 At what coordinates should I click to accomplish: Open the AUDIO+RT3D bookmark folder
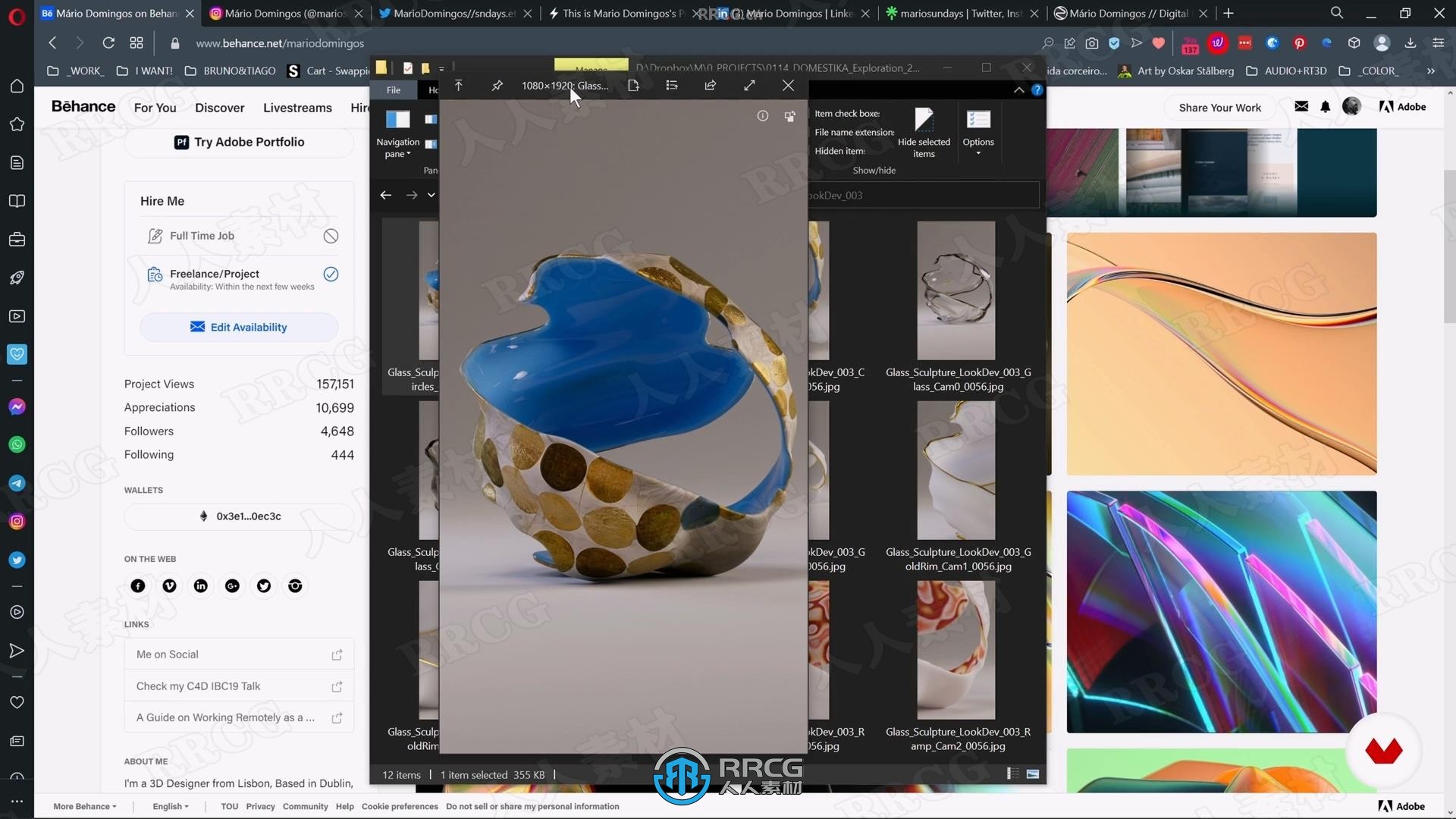tap(1287, 71)
